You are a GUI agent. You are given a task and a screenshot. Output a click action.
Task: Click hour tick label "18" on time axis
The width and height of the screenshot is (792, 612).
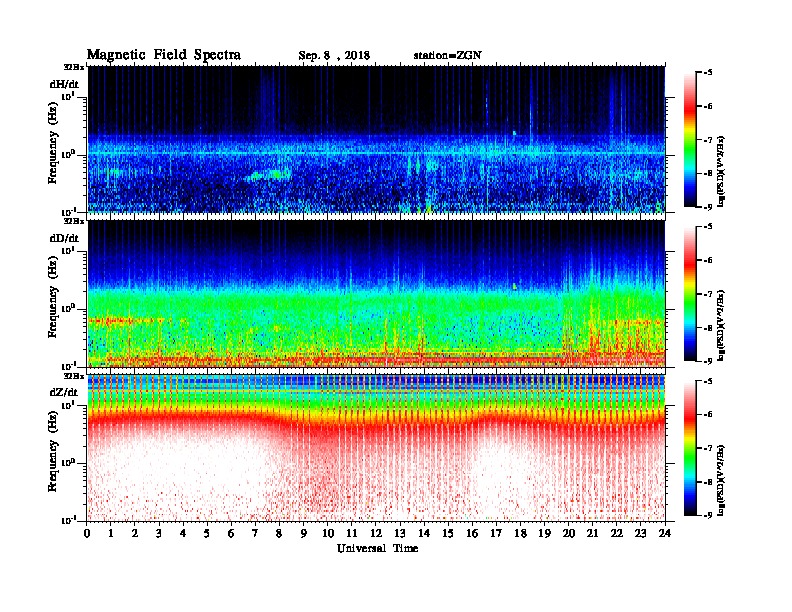tap(520, 534)
